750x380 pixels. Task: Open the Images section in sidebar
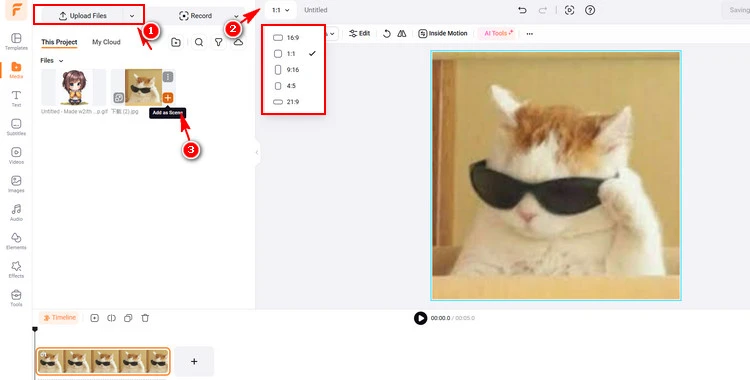tap(16, 184)
